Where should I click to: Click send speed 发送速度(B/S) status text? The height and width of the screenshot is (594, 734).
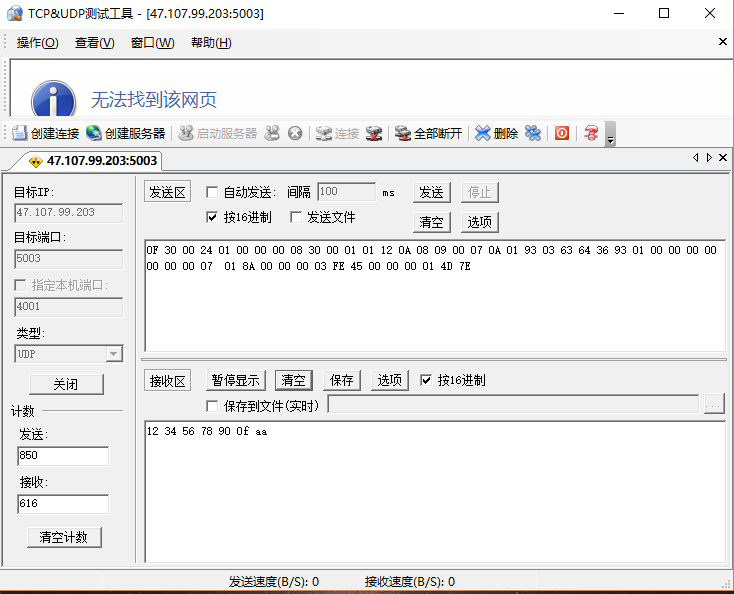274,582
